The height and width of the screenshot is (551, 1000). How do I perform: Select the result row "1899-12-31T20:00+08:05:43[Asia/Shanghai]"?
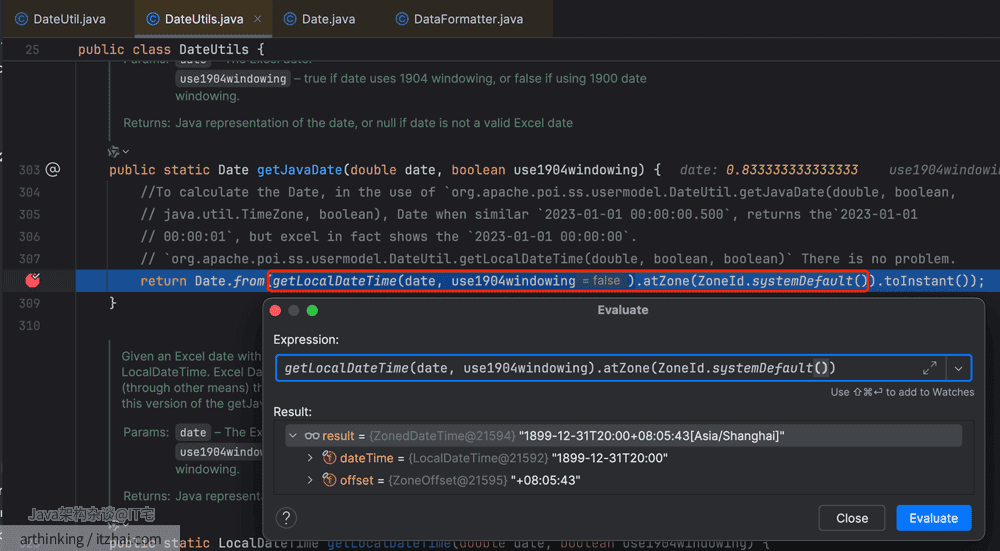point(624,436)
